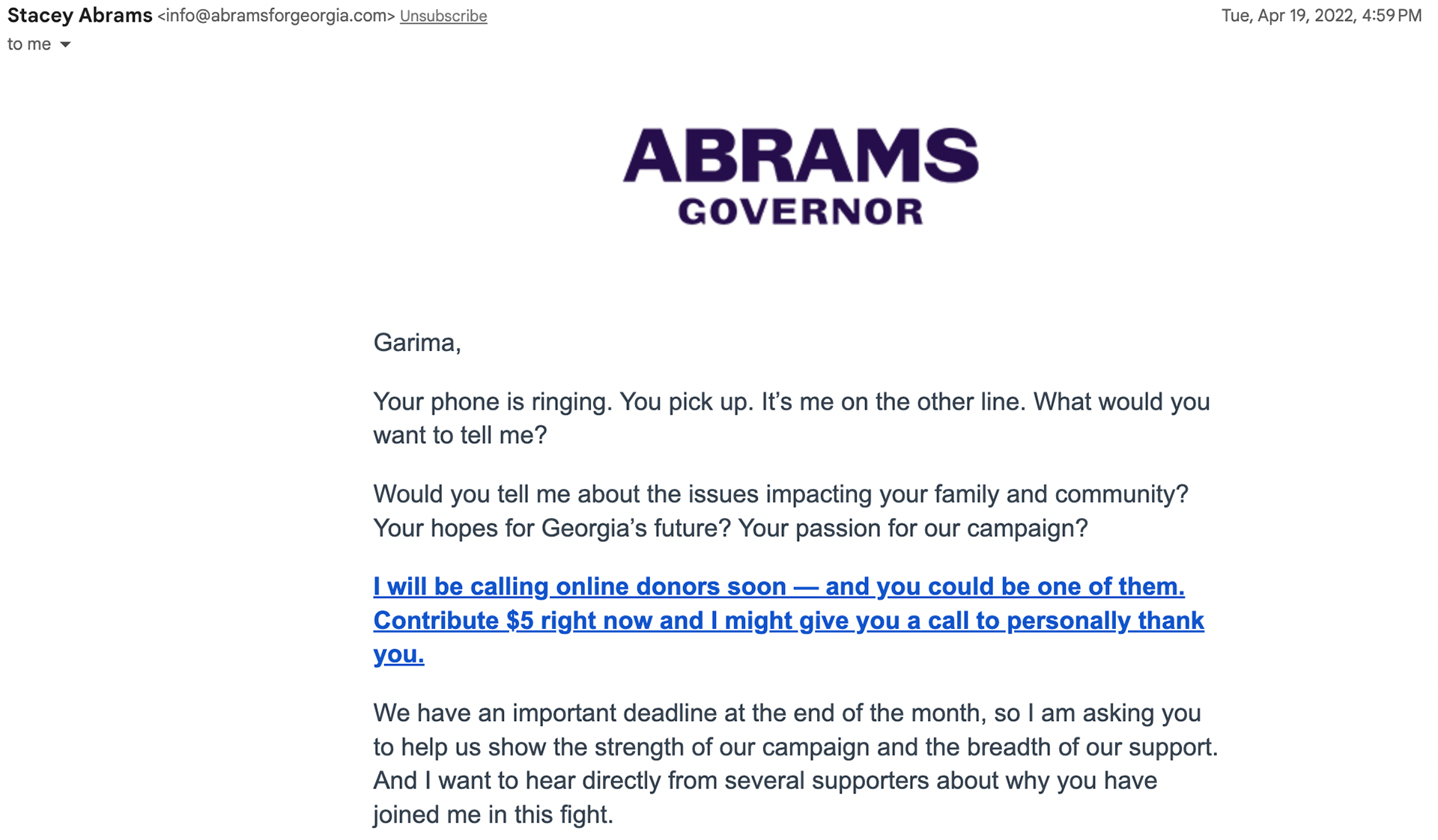Click the "Contribute $5 right now" link line
The width and height of the screenshot is (1438, 840).
tap(788, 621)
